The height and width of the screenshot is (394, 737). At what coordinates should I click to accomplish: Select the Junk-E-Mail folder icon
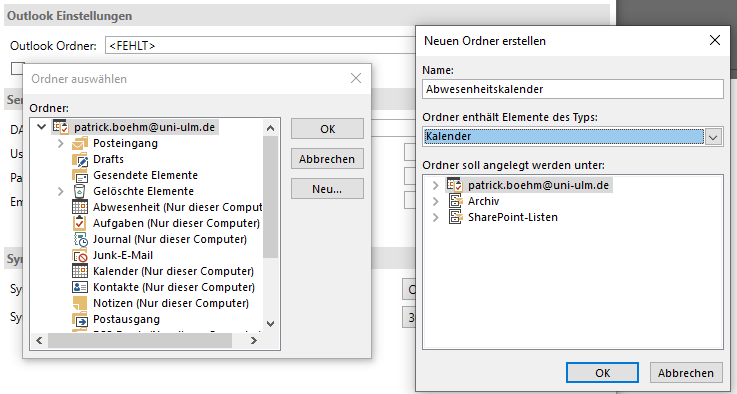point(80,255)
